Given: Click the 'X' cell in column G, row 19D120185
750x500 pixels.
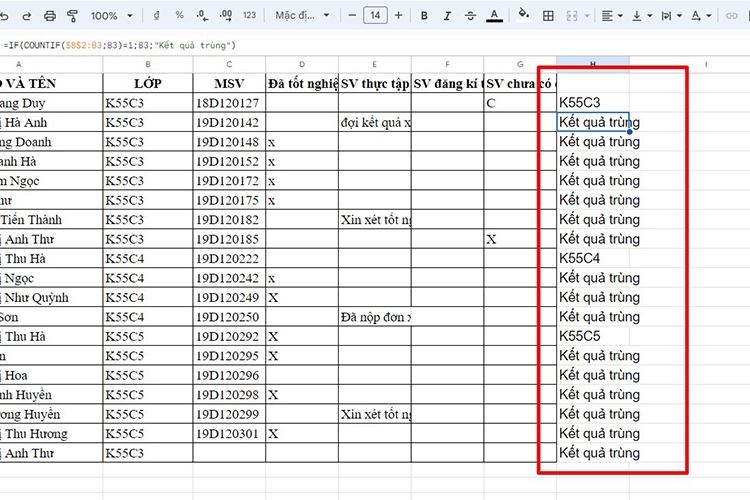Looking at the screenshot, I should (x=520, y=239).
